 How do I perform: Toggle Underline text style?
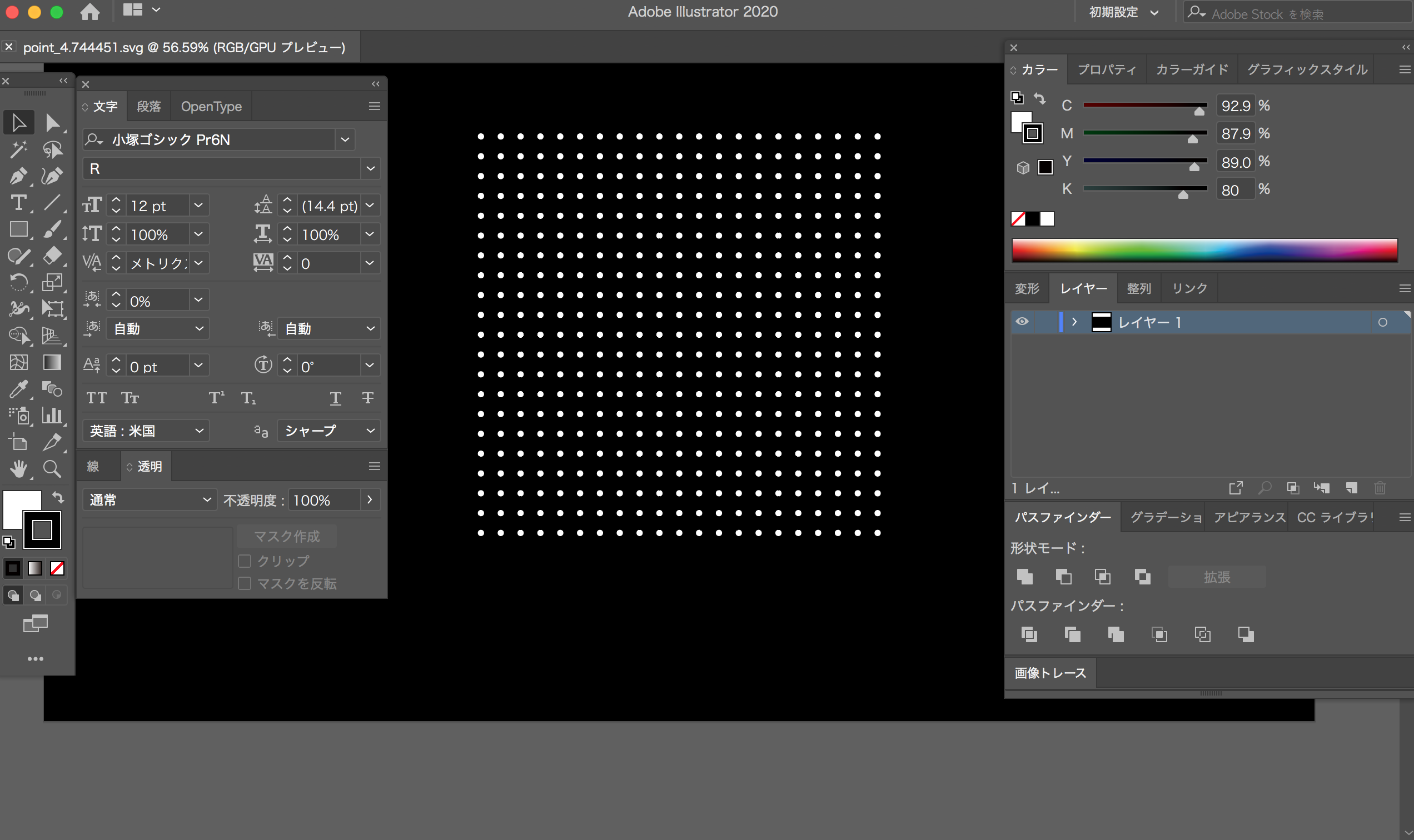click(335, 398)
